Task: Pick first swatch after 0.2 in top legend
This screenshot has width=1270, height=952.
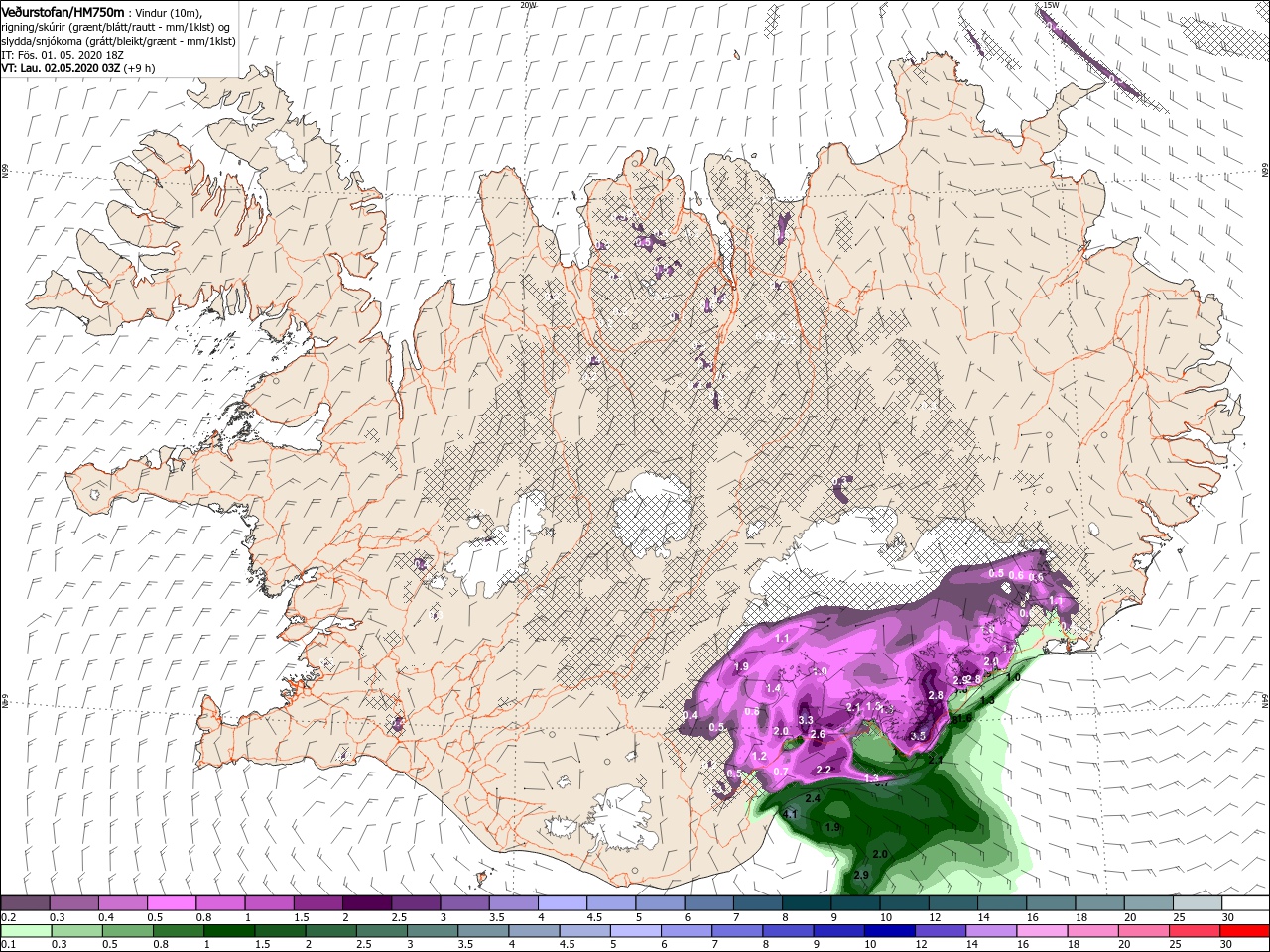Action: coord(25,904)
